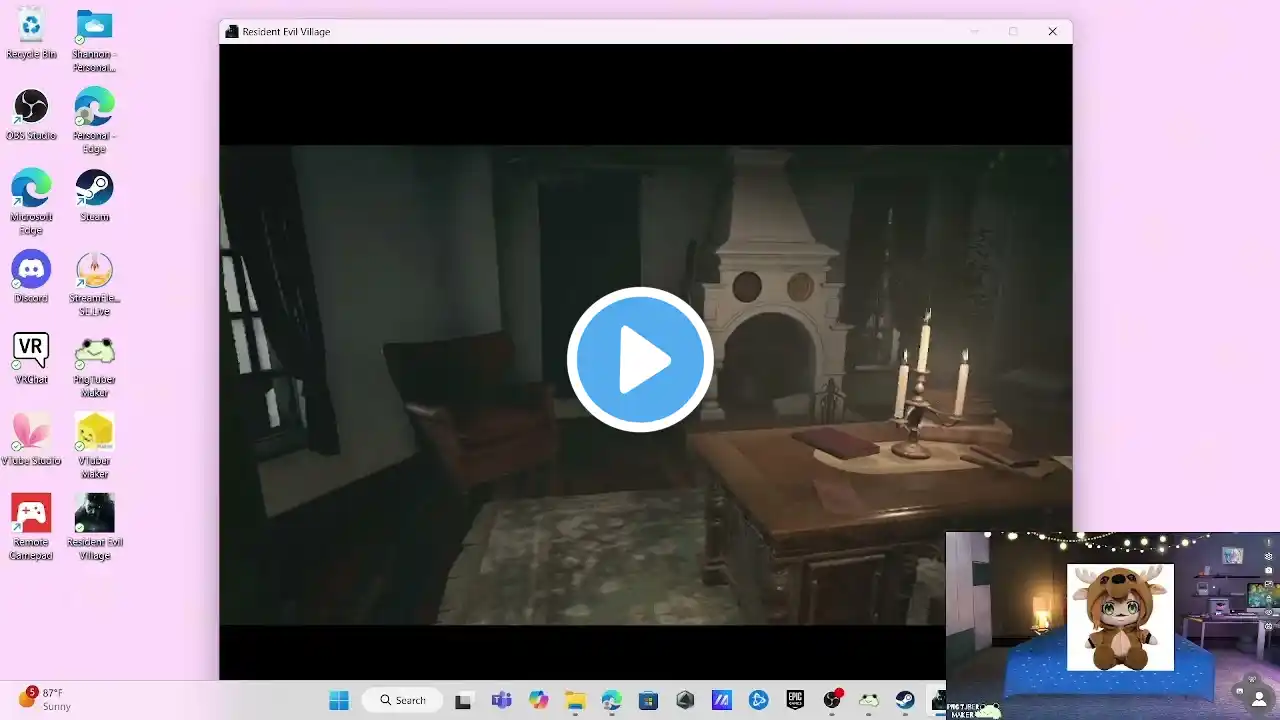This screenshot has width=1280, height=720.
Task: Click the PngTuber avatar profile button
Action: (x=1258, y=697)
